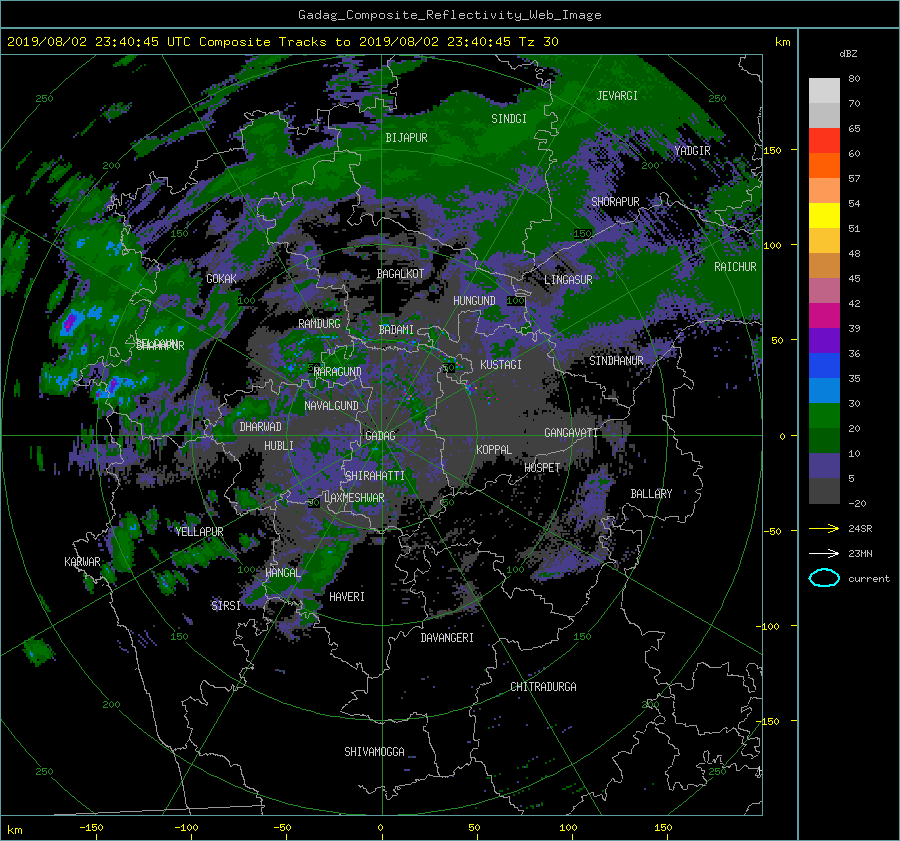
Task: Click the YADGIR city label
Action: (x=692, y=151)
